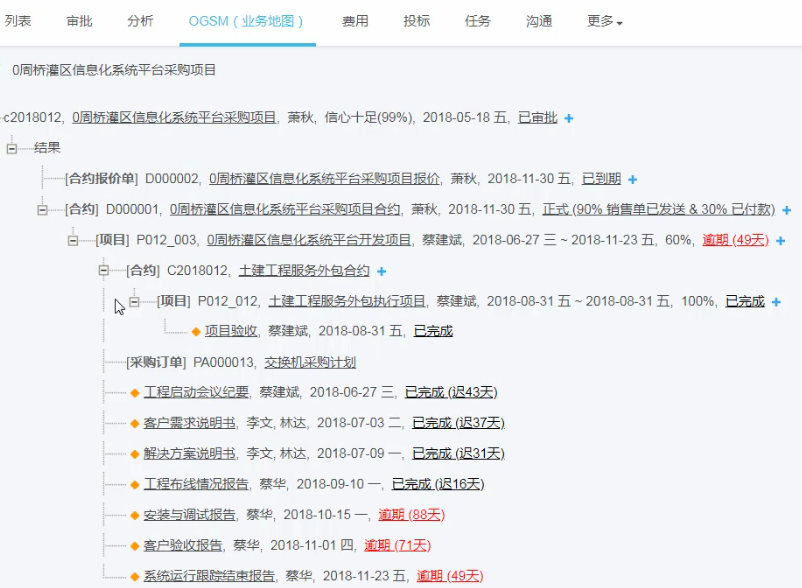Click orange diamond before 项目验收
The image size is (802, 588).
(196, 331)
